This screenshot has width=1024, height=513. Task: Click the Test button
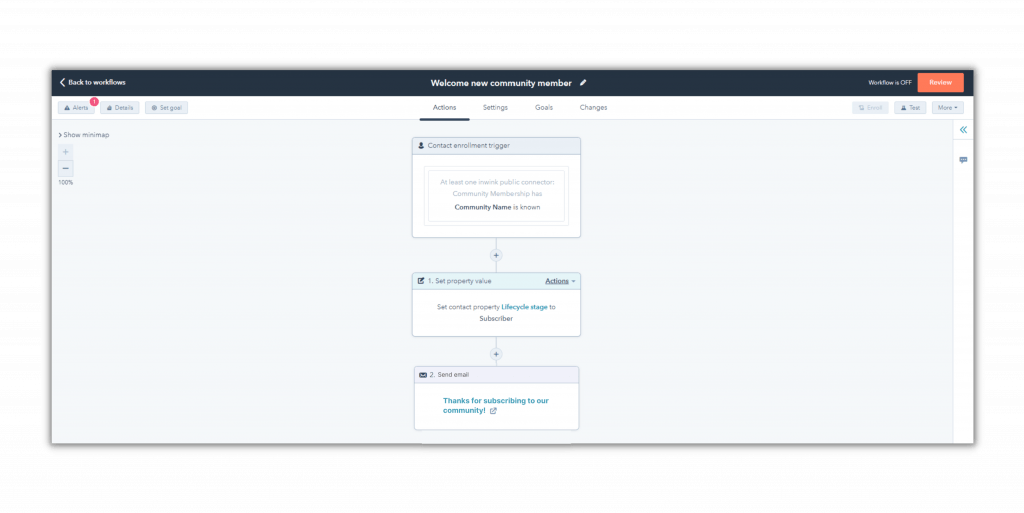[x=909, y=108]
